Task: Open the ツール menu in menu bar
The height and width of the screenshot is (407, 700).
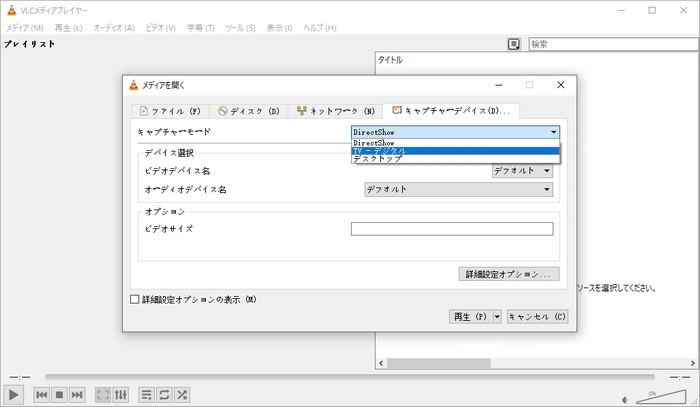Action: point(241,27)
